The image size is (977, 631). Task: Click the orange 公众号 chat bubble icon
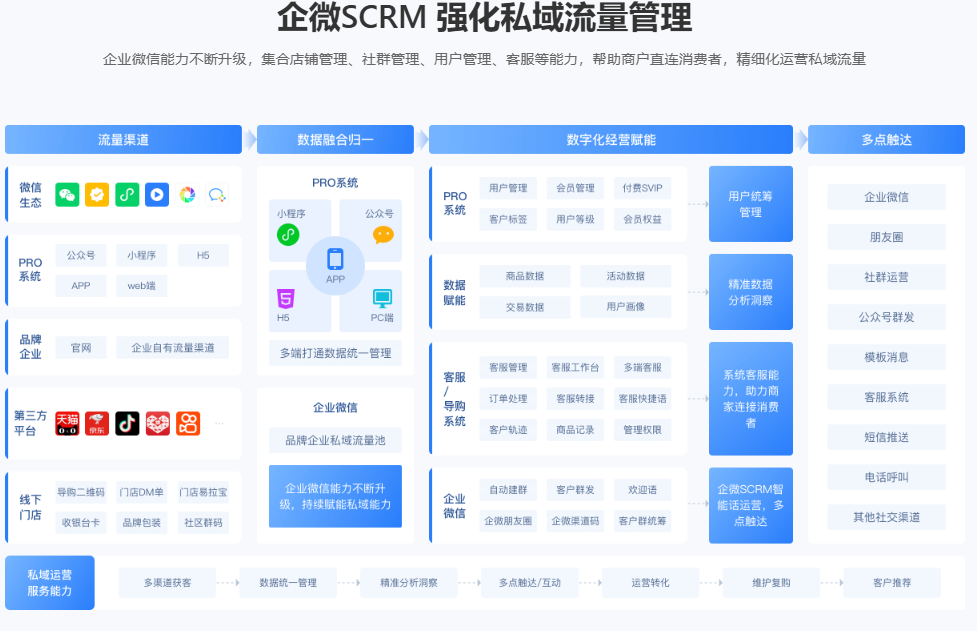[x=383, y=235]
